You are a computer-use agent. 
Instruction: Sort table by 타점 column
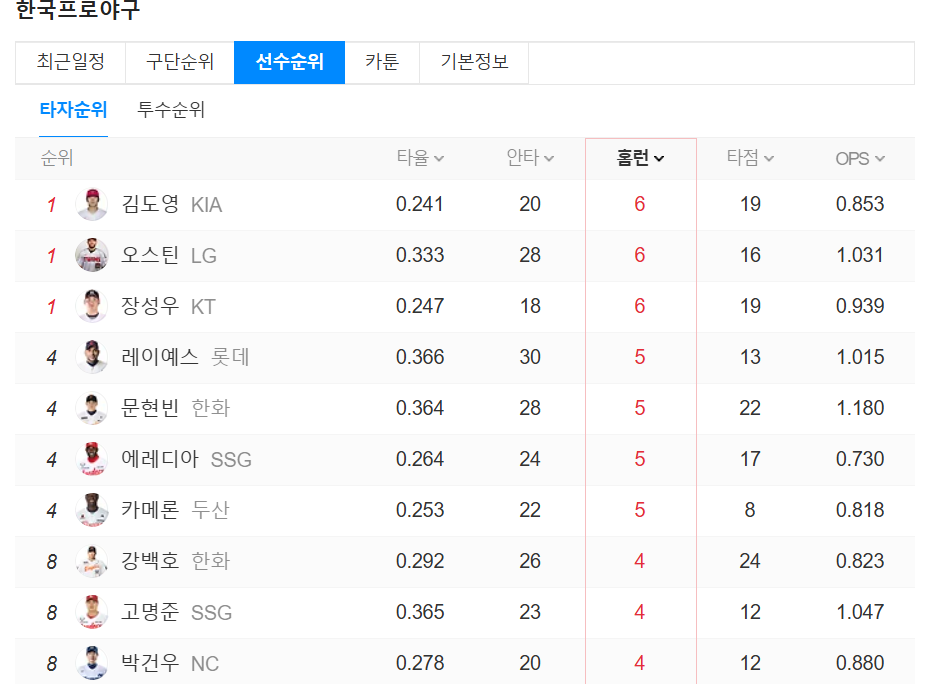[750, 158]
